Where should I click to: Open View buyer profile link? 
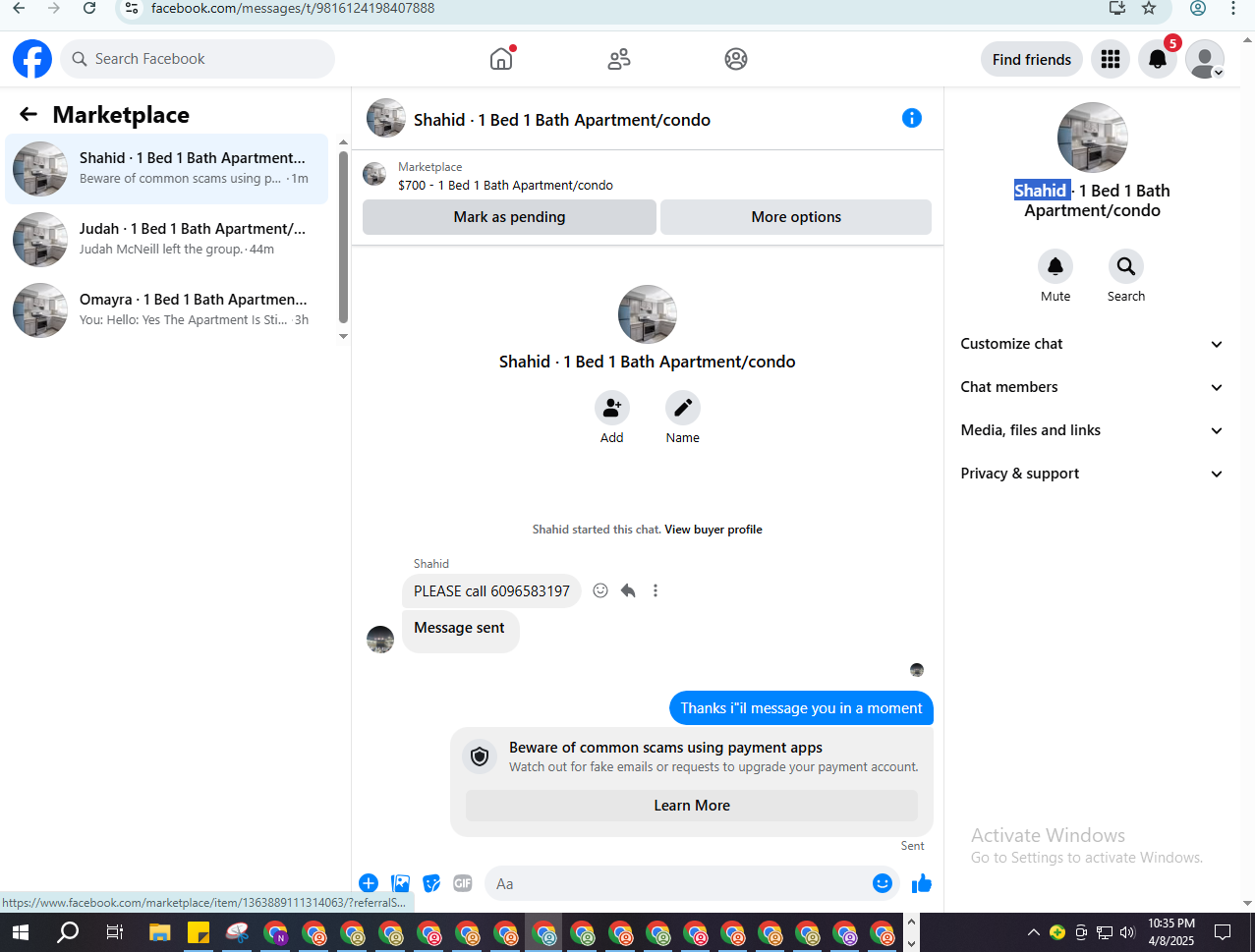point(713,530)
